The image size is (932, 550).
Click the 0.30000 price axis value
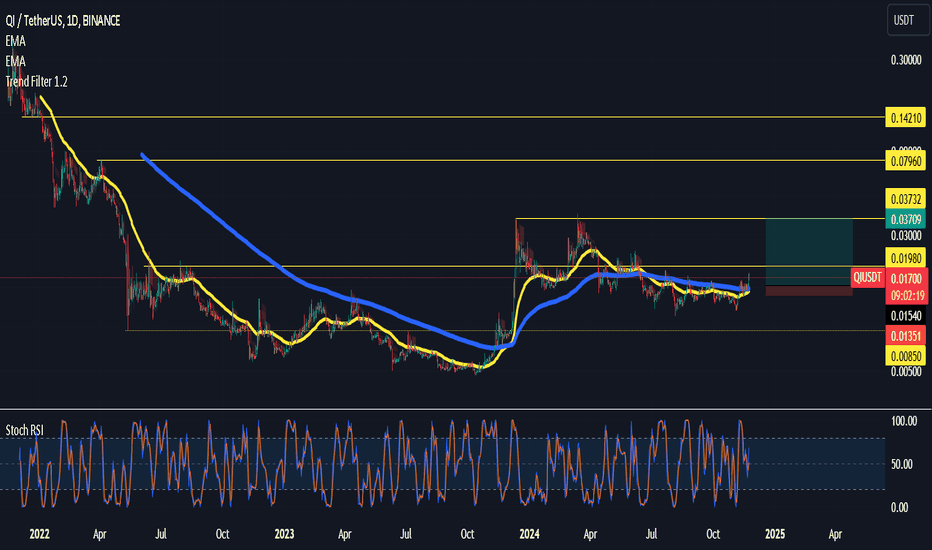tap(906, 60)
